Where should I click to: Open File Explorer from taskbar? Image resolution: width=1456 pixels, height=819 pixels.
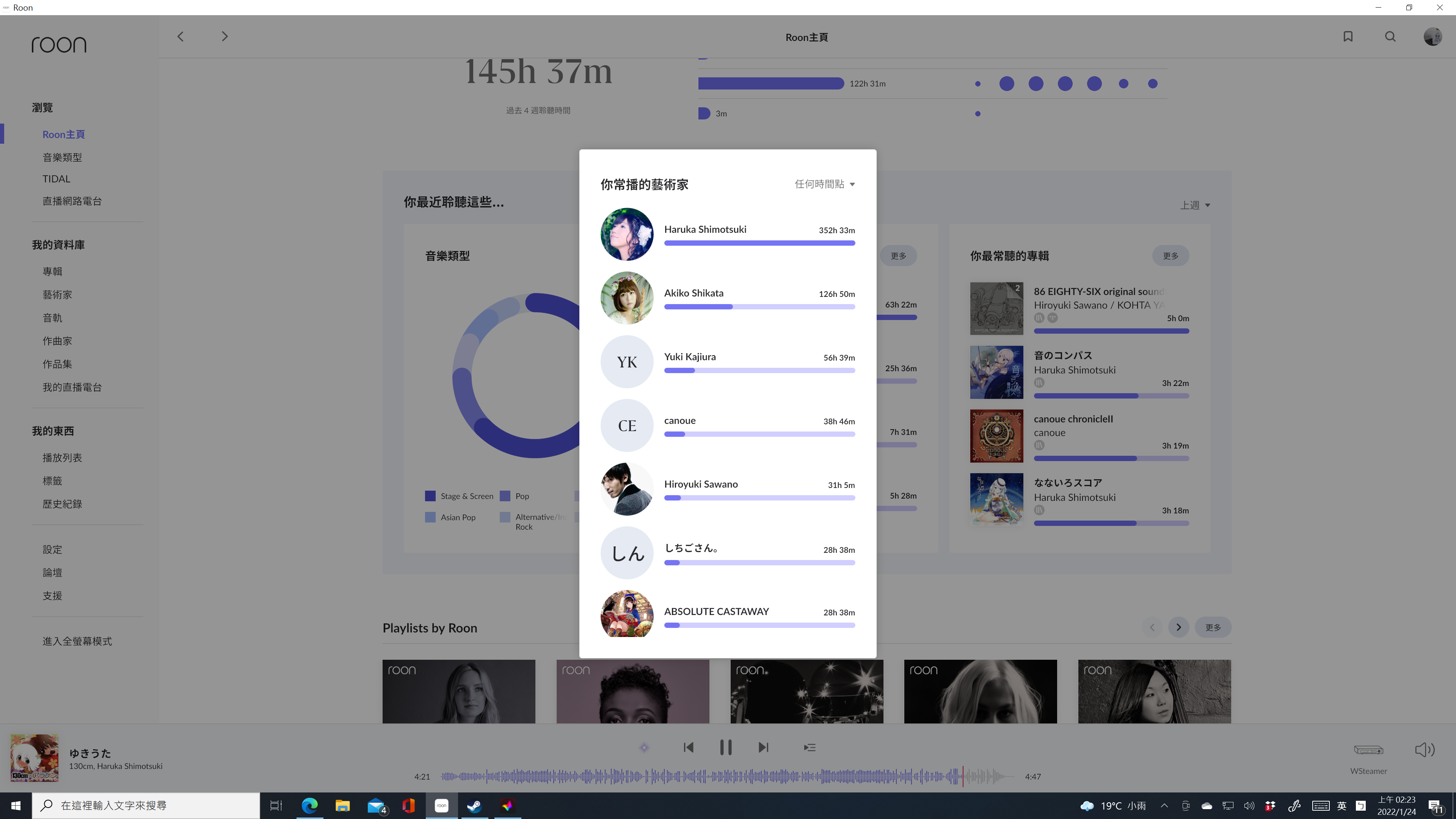tap(342, 805)
